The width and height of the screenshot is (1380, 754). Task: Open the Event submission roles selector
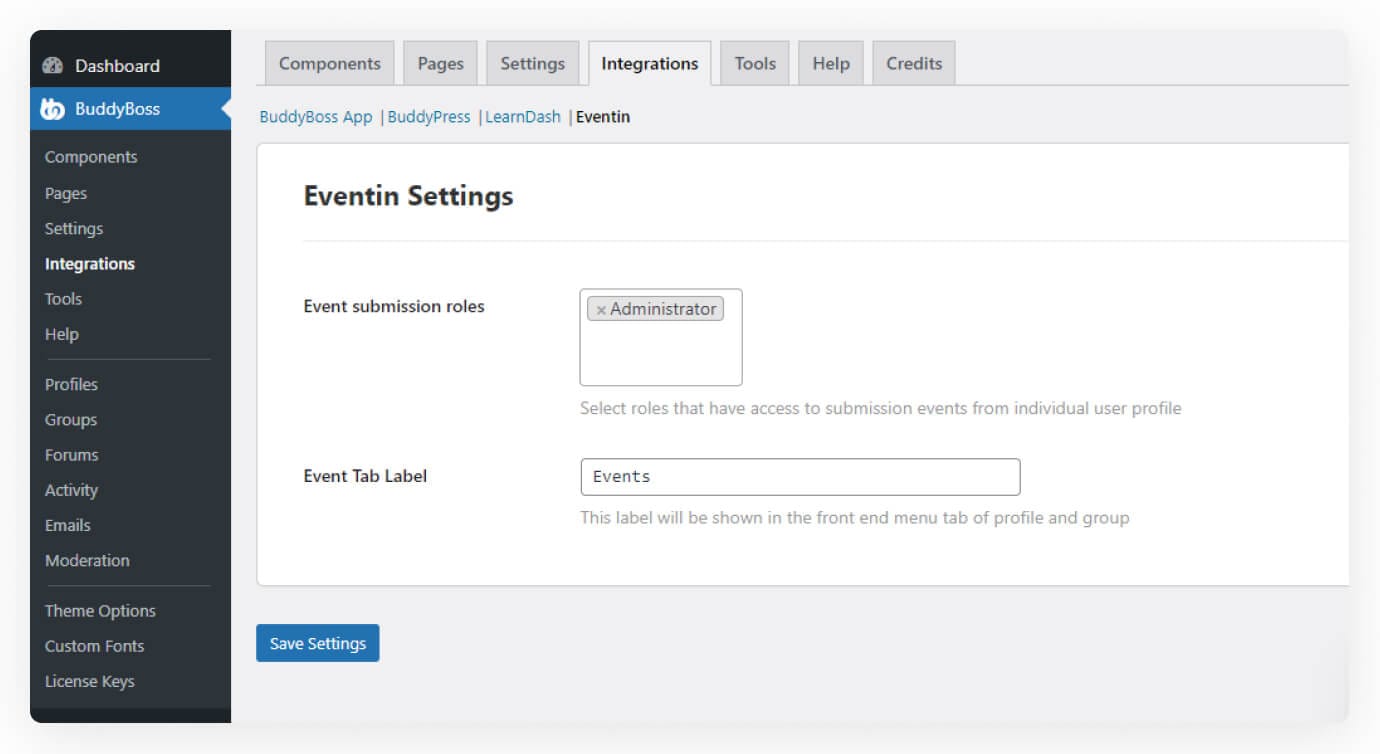pyautogui.click(x=661, y=337)
